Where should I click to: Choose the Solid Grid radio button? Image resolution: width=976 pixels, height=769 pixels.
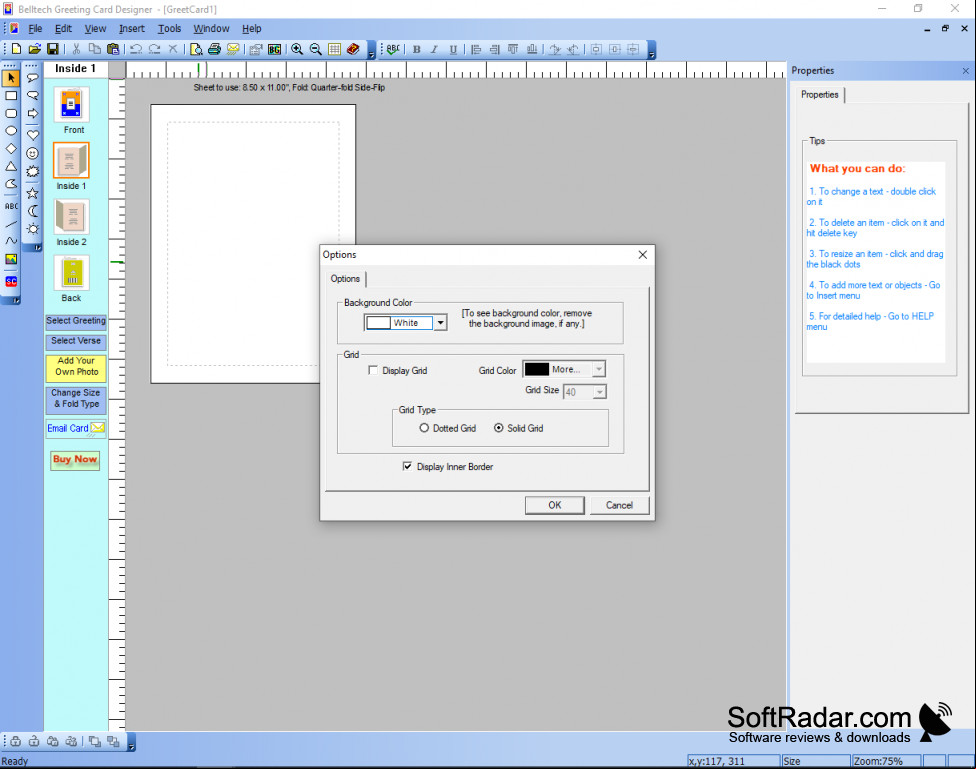pyautogui.click(x=499, y=428)
